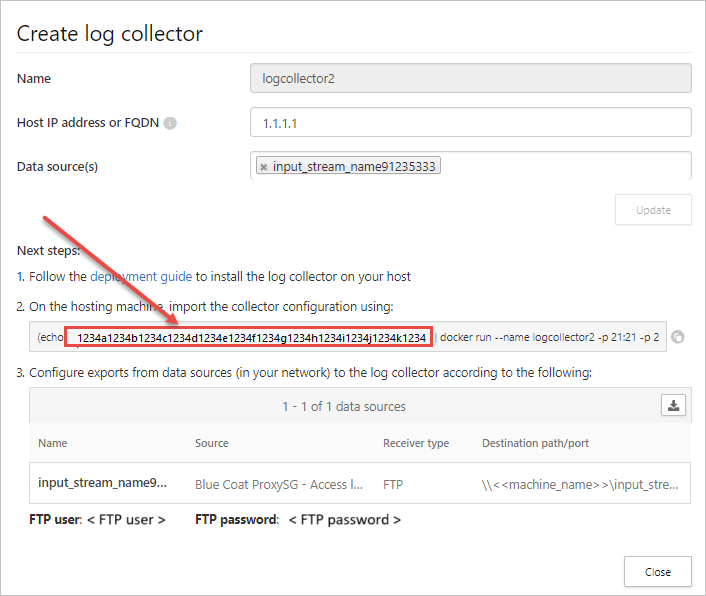Screen dimensions: 706x596
Task: Click the Source column header
Action: point(212,443)
